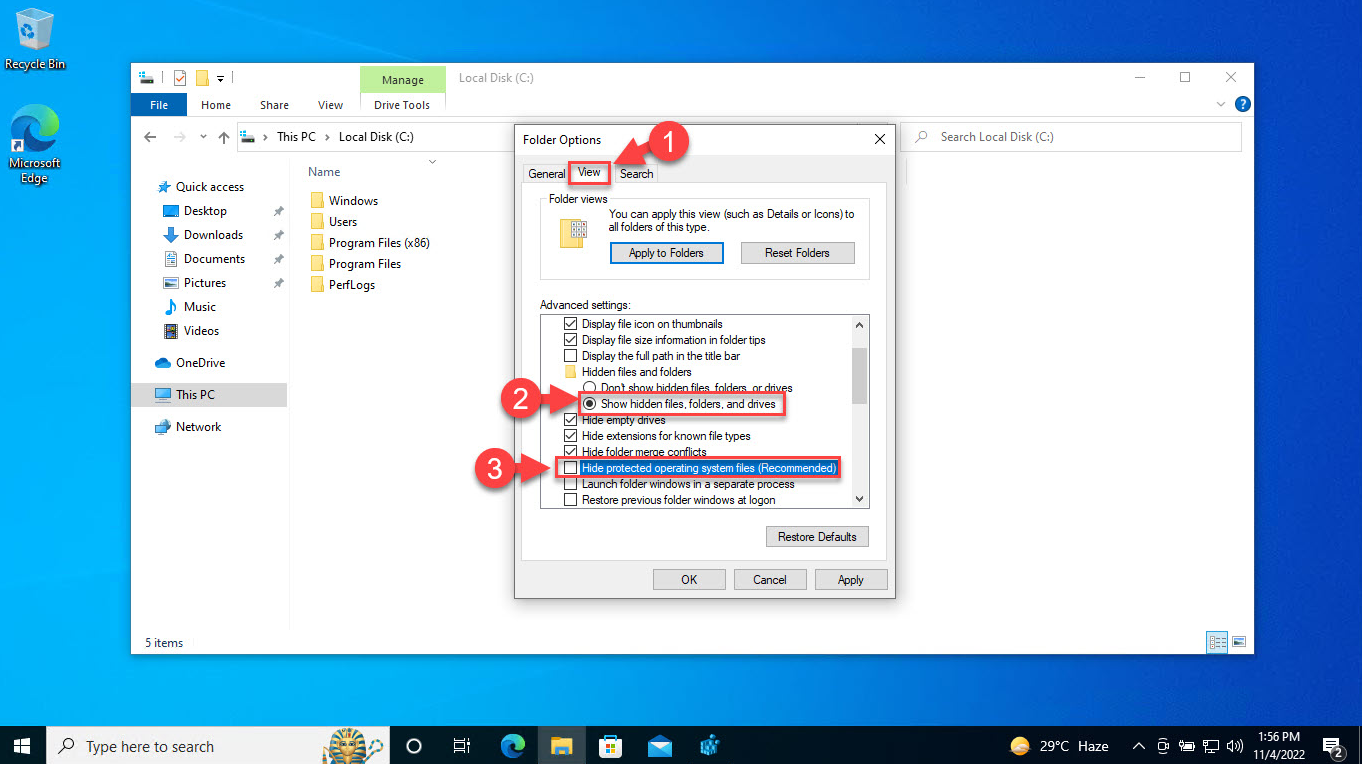The width and height of the screenshot is (1362, 764).
Task: Click the Apply to Folders button
Action: click(x=666, y=253)
